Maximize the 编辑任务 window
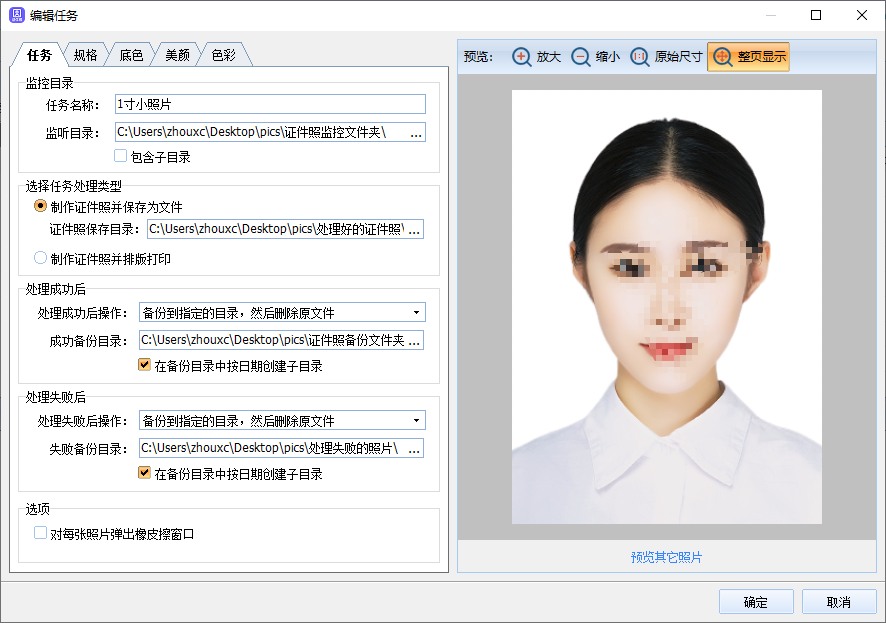This screenshot has width=886, height=623. 816,15
